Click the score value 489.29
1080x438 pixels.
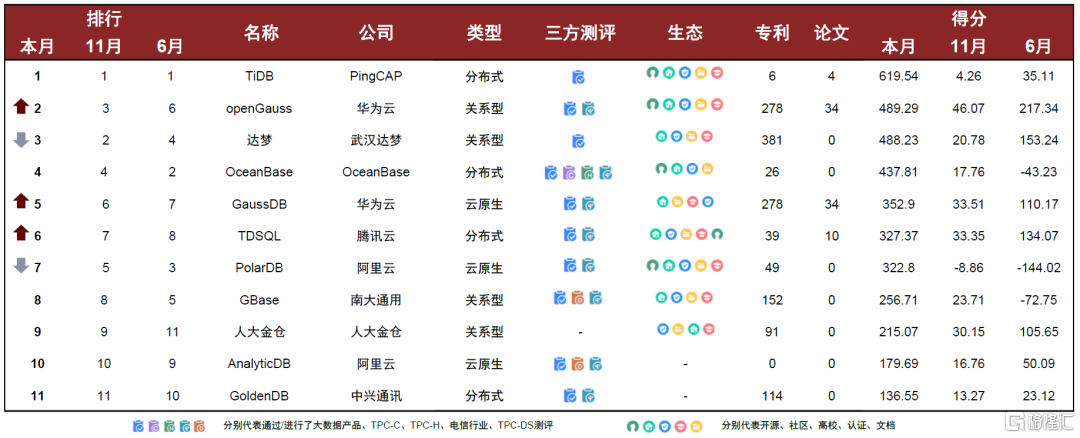[899, 109]
